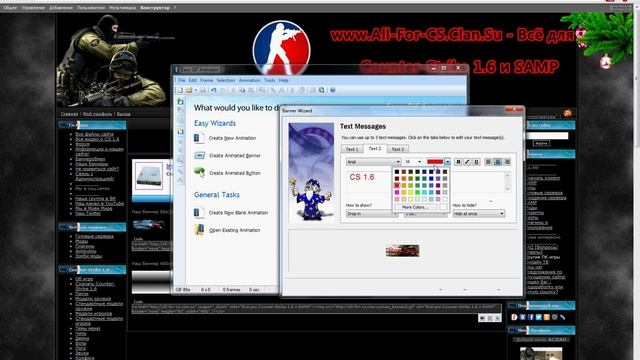Click '0 frames' in the status bar
Viewport: 640px width, 360px height.
pyautogui.click(x=231, y=289)
